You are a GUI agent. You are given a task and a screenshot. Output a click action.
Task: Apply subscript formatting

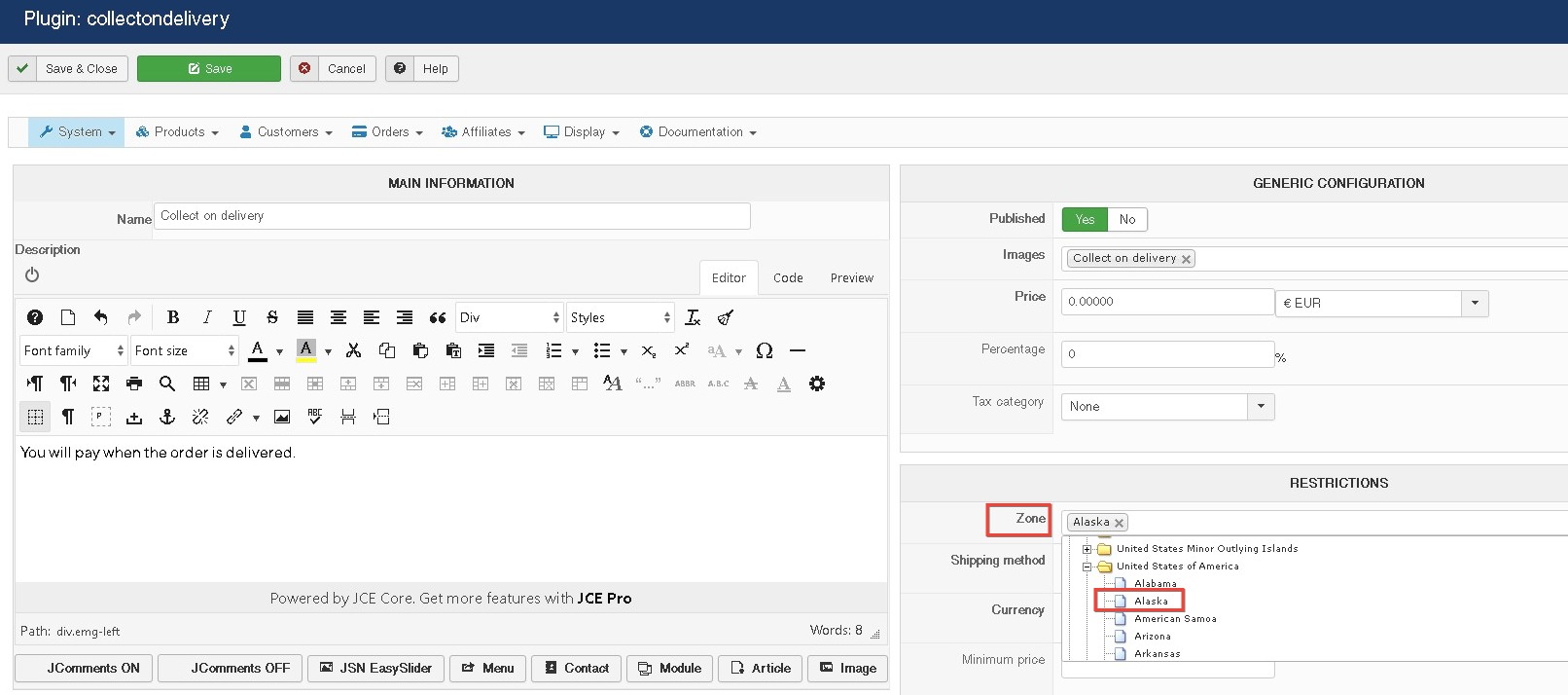point(649,350)
